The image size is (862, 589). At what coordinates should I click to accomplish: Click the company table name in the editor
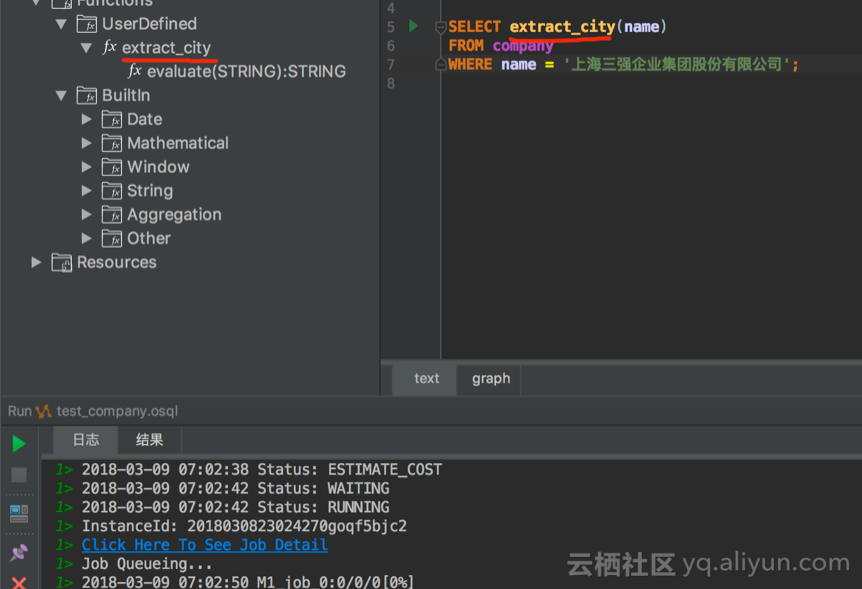click(x=523, y=46)
